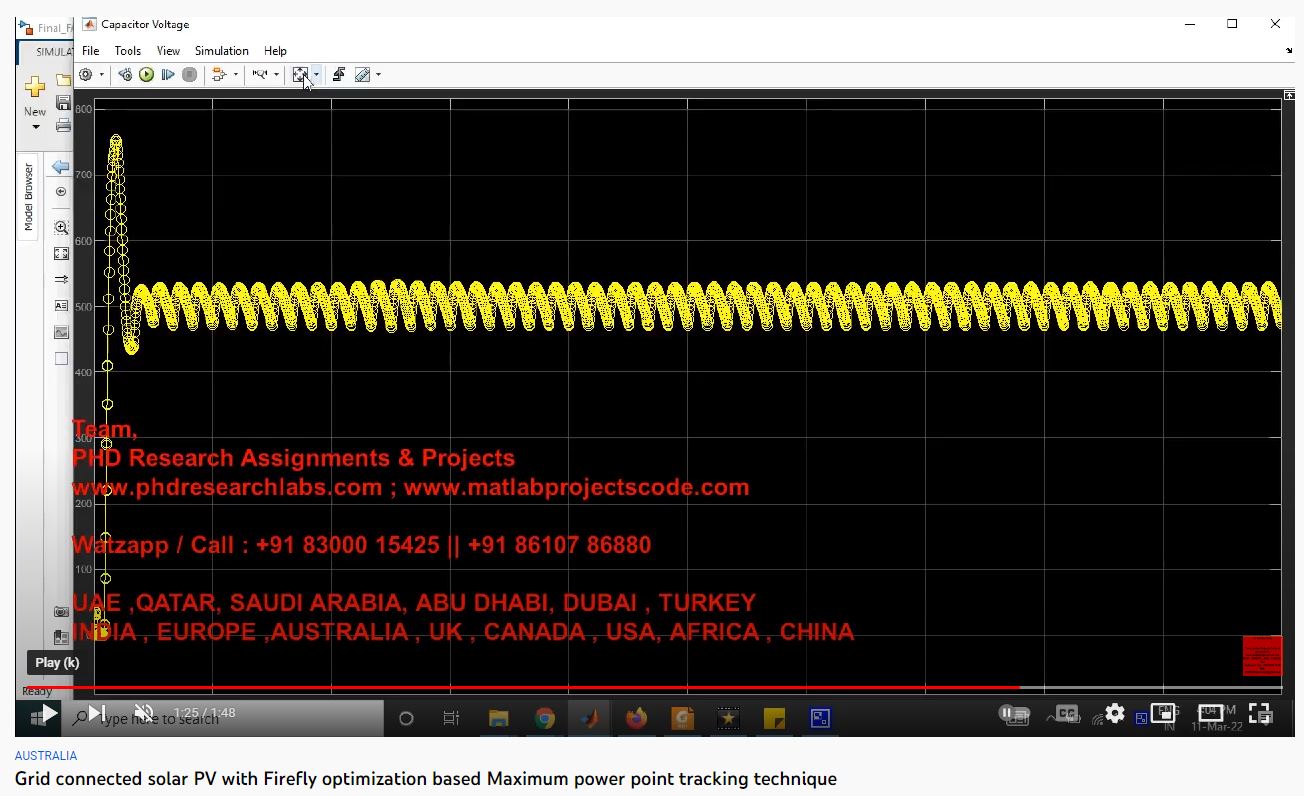Open Firefox from taskbar
The width and height of the screenshot is (1304, 796).
pyautogui.click(x=636, y=718)
